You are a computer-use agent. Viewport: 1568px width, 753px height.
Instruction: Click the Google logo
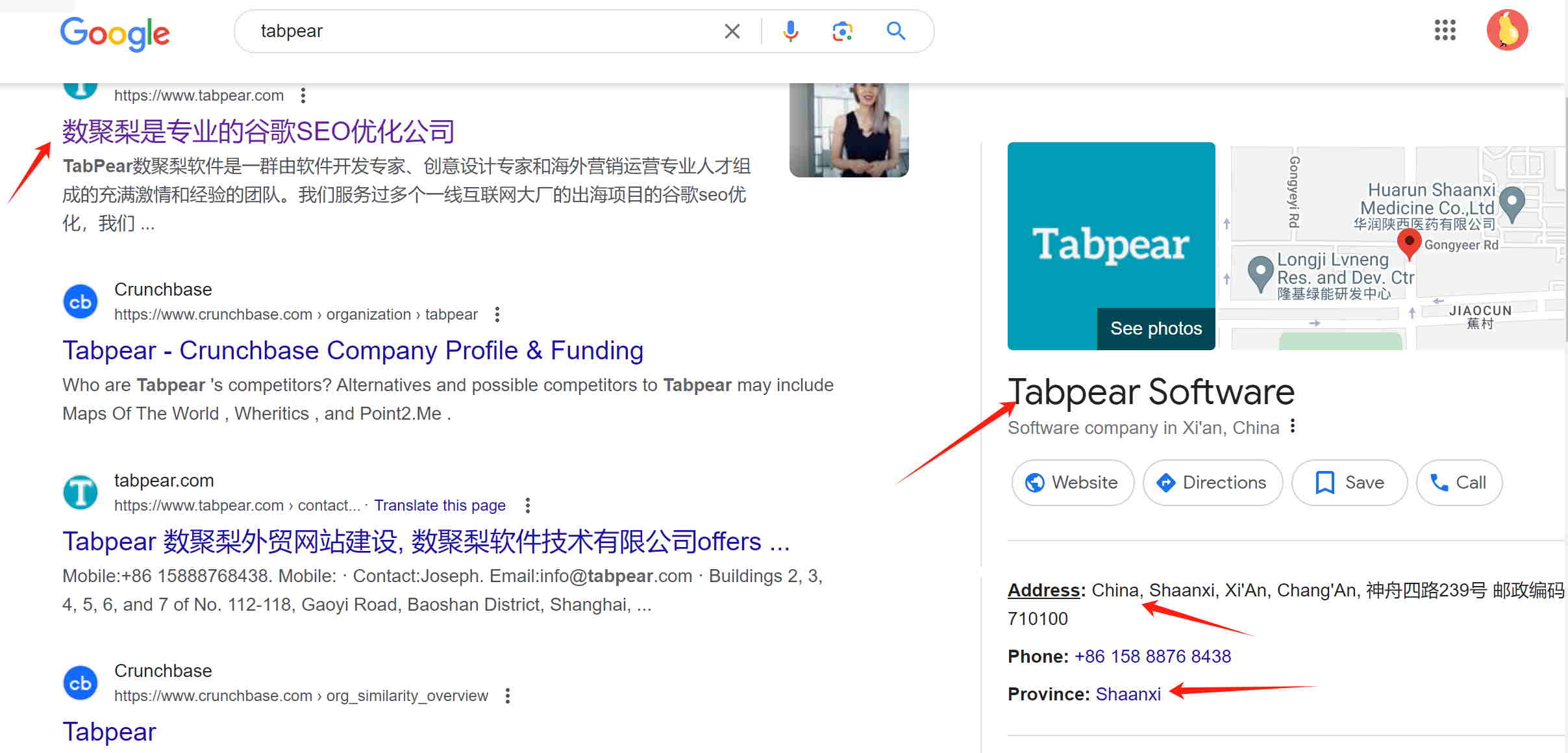[x=115, y=32]
